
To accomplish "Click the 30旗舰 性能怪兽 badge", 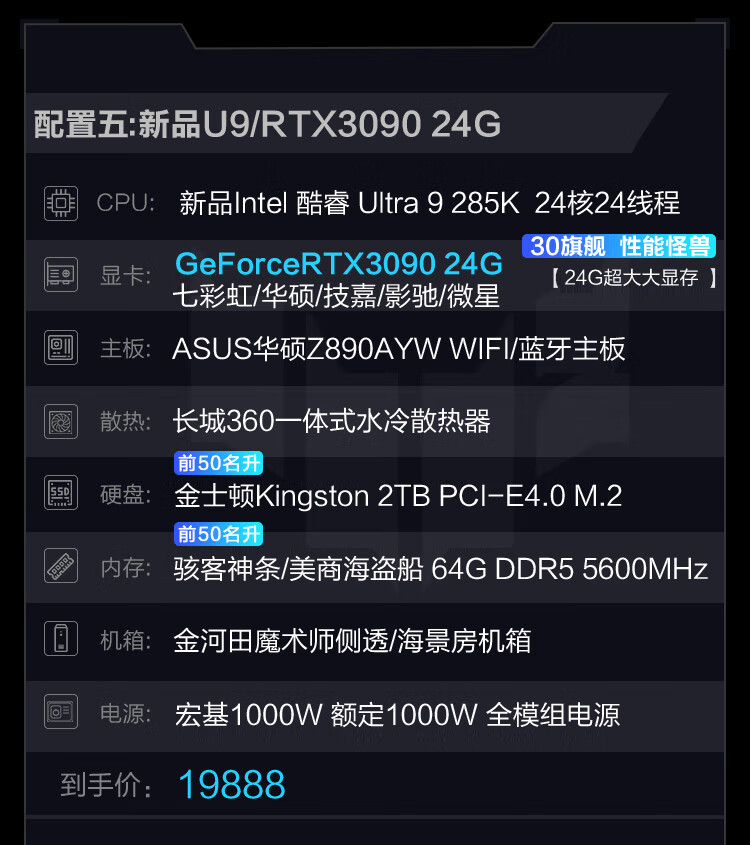I will pyautogui.click(x=620, y=246).
